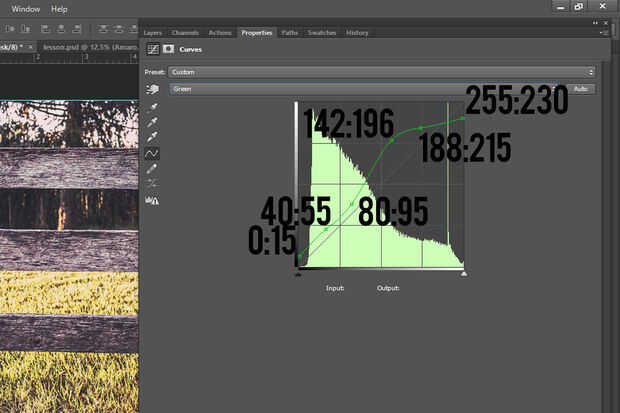Pick the gray point eyedropper
Screen dimensions: 620x413
pos(152,122)
